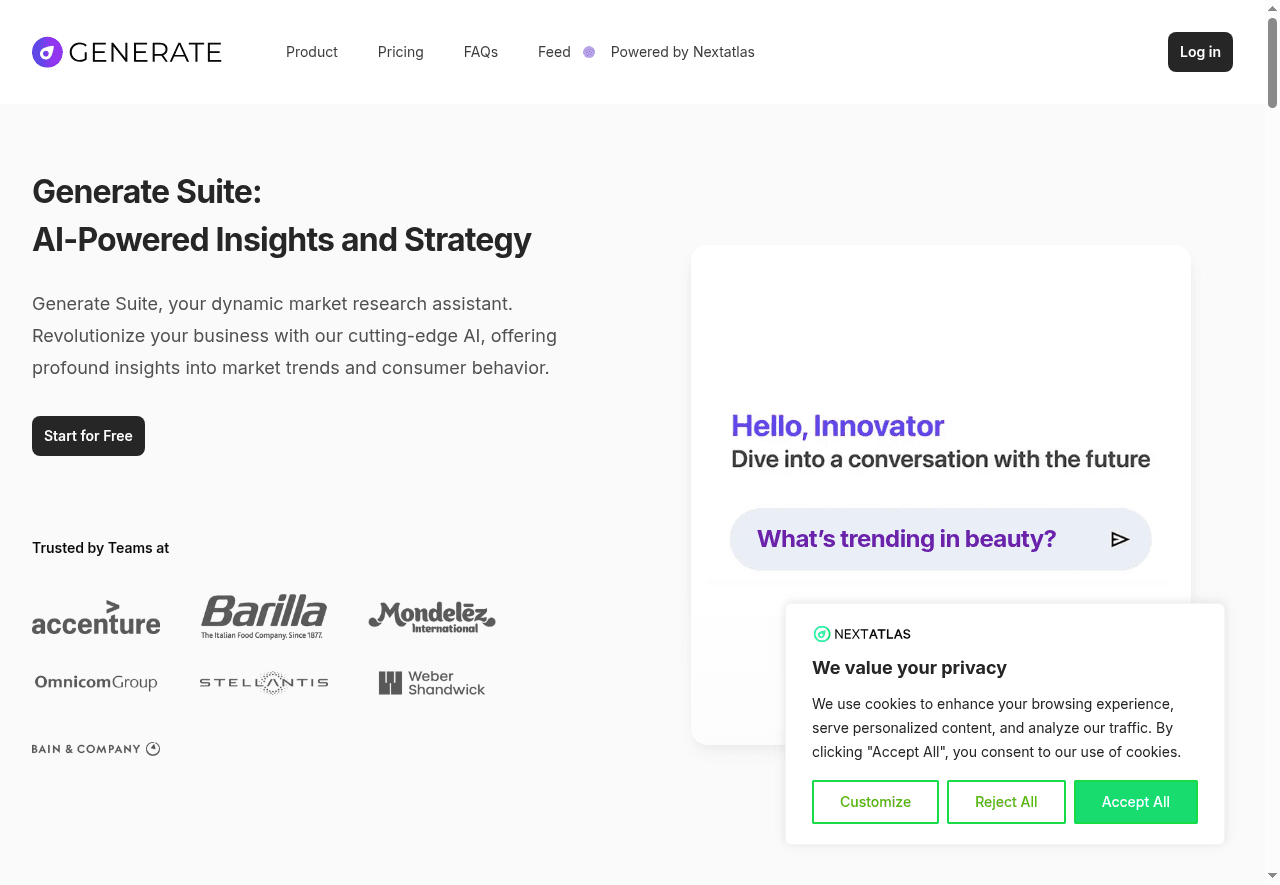Click the Barilla logo
This screenshot has width=1280, height=885.
264,616
